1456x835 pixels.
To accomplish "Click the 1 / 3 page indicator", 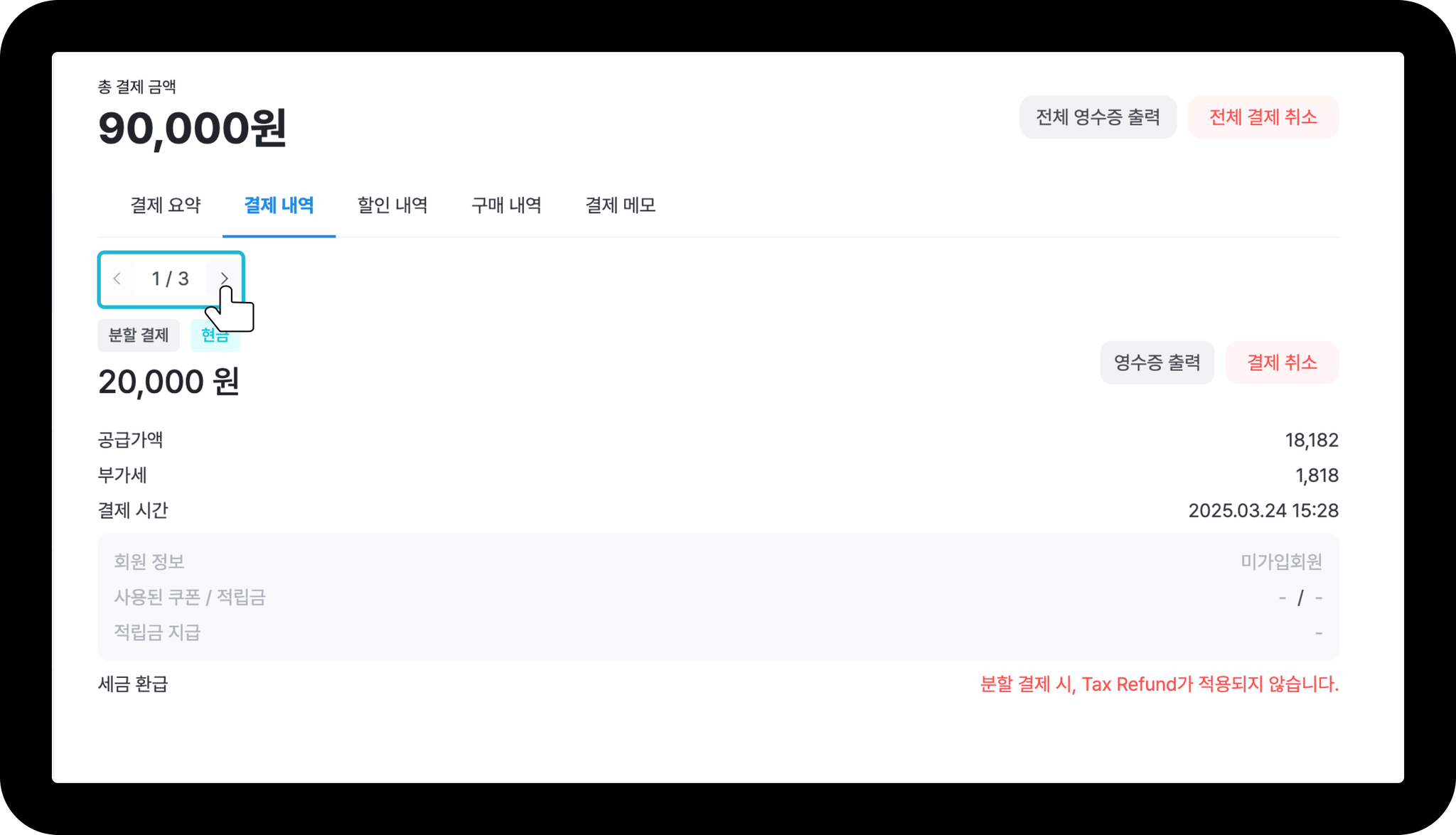I will (171, 279).
